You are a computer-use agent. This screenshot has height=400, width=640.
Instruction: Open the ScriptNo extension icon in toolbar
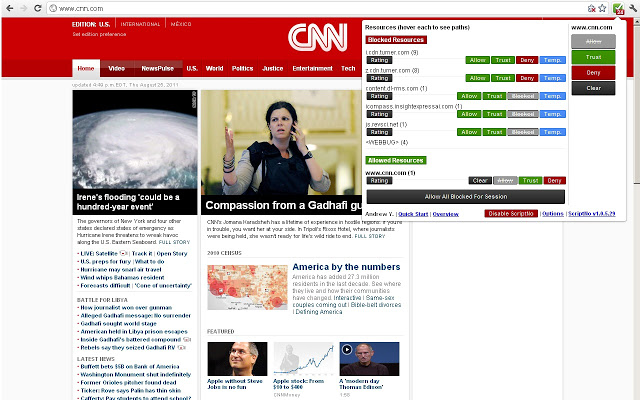point(618,9)
